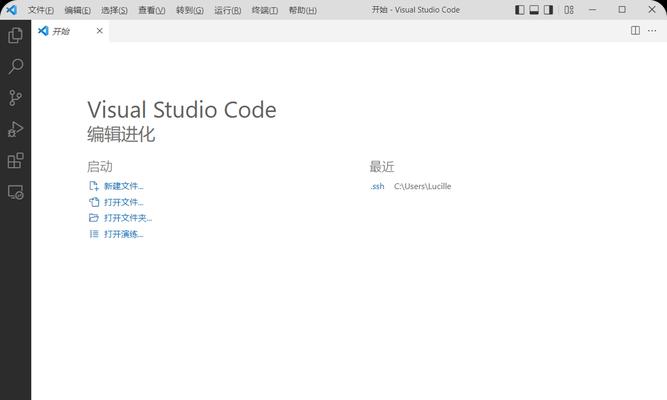Viewport: 667px width, 400px height.
Task: Open Run and Debug view
Action: (x=15, y=129)
